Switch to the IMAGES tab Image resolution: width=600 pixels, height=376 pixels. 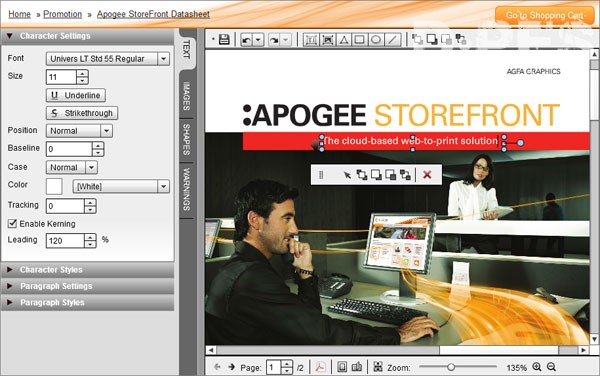pos(186,96)
